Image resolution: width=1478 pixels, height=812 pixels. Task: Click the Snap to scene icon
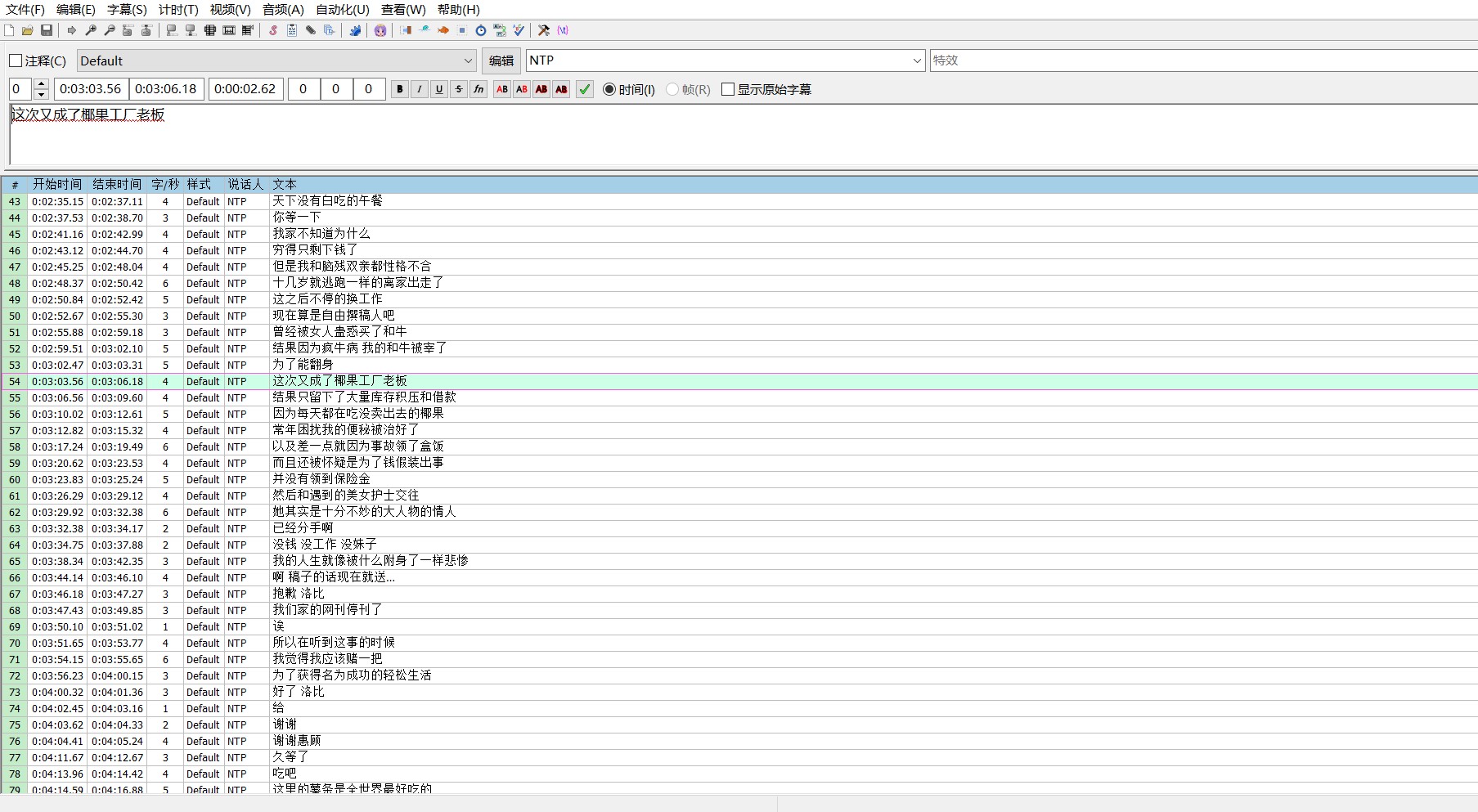coord(229,30)
